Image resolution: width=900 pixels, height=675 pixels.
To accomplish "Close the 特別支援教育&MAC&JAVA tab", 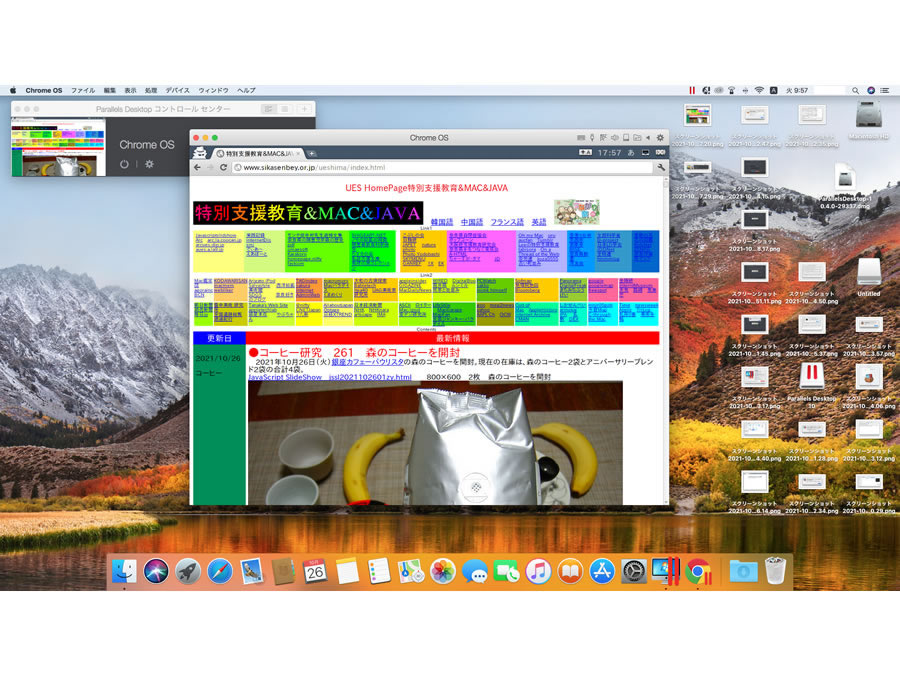I will [298, 154].
